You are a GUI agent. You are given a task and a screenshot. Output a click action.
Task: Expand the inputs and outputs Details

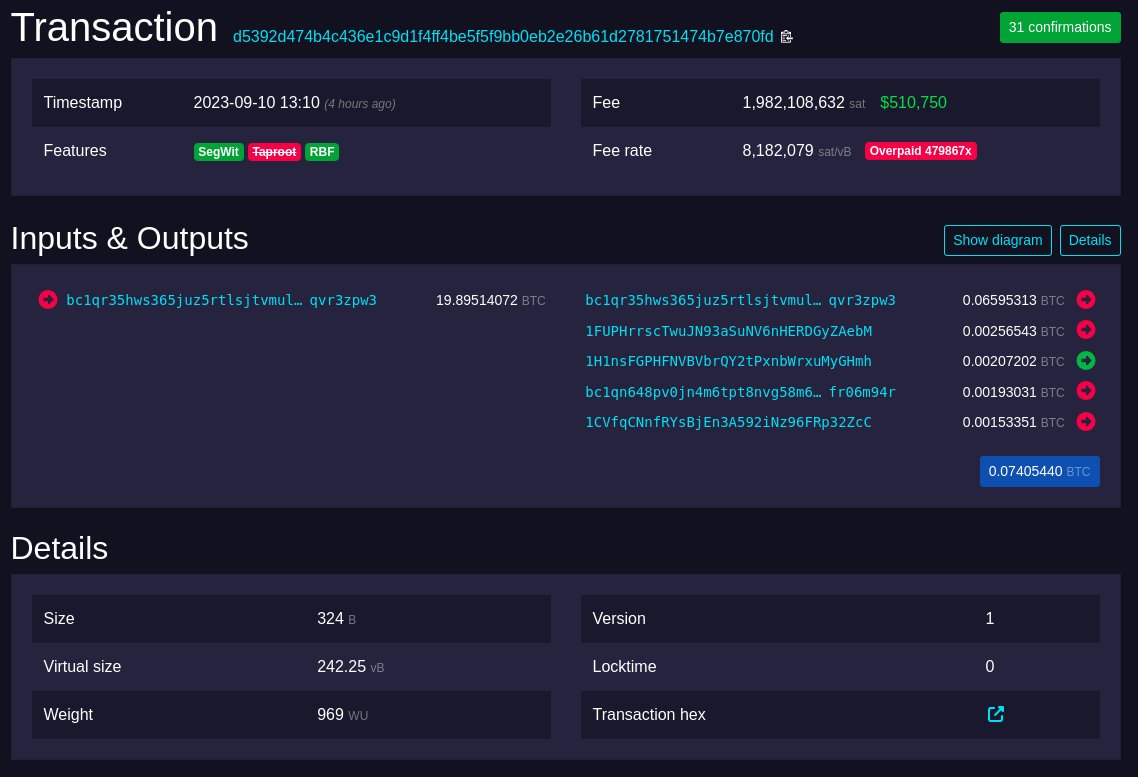(x=1089, y=240)
